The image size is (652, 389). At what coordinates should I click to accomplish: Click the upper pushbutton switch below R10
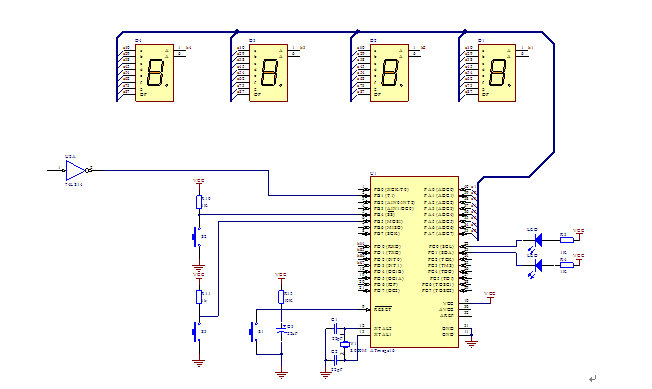coord(196,237)
